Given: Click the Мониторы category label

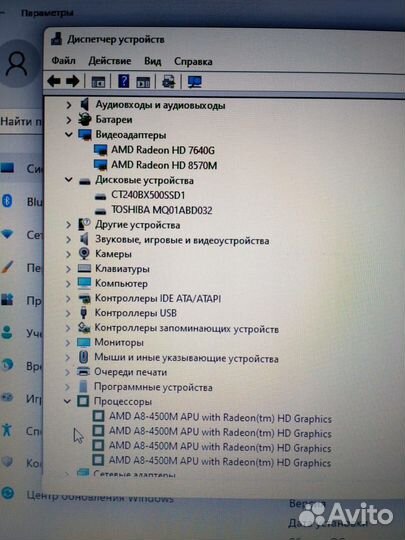Looking at the screenshot, I should 119,342.
